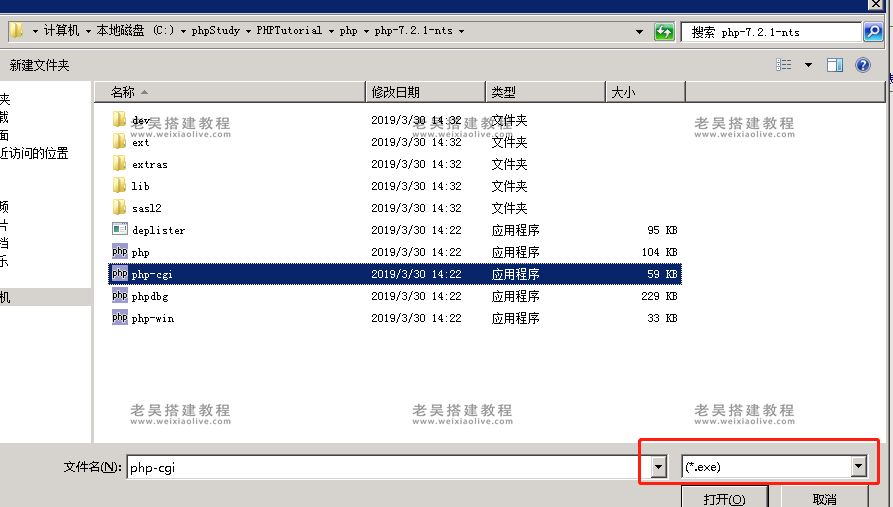Expand the address bar history dropdown
This screenshot has height=507, width=893.
(640, 31)
